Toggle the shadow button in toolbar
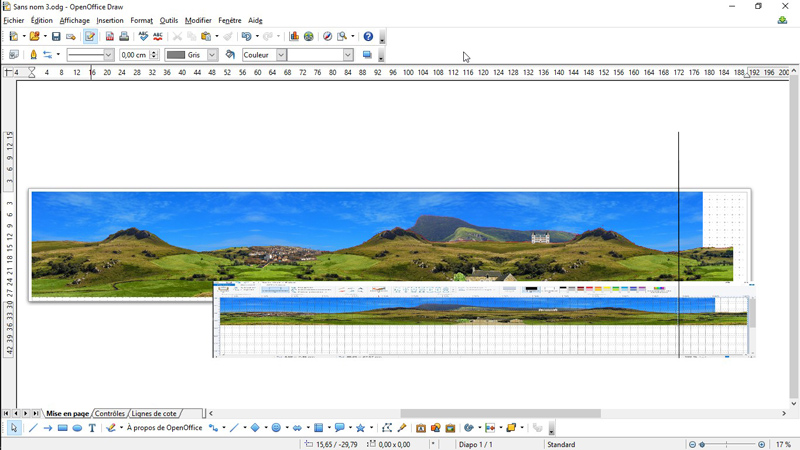 (x=367, y=55)
